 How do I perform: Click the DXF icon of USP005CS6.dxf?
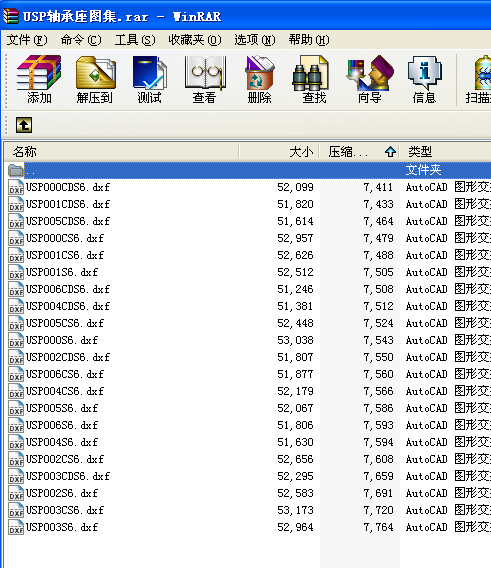point(16,323)
